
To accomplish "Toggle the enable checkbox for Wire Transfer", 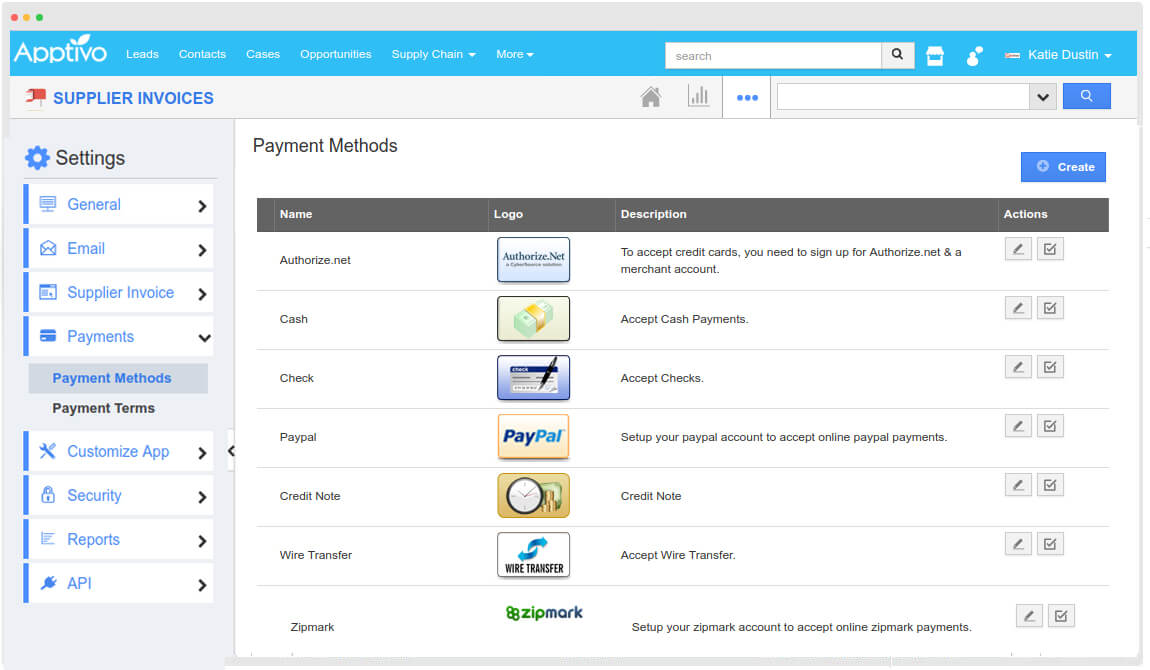I will 1050,543.
